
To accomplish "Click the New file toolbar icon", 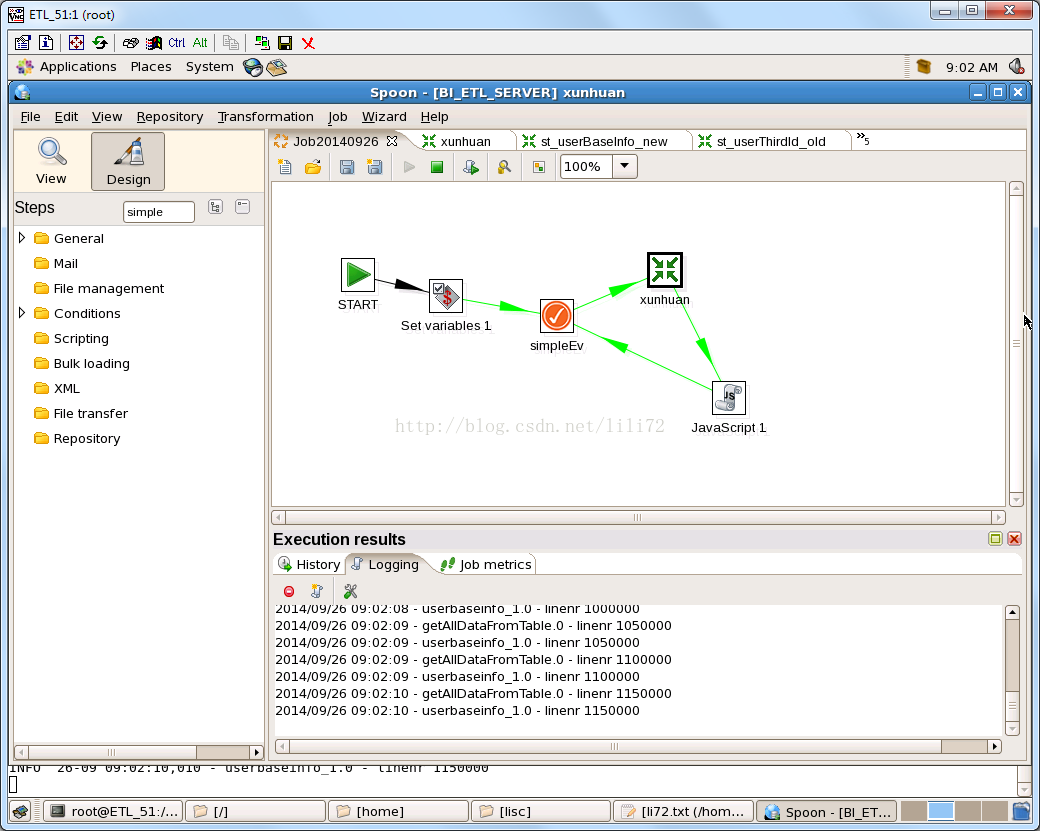I will click(285, 167).
